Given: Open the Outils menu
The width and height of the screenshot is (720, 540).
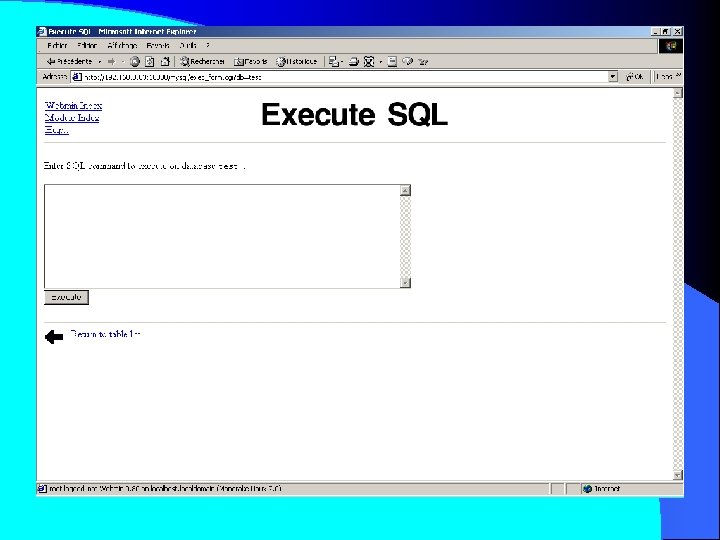Looking at the screenshot, I should pos(188,45).
